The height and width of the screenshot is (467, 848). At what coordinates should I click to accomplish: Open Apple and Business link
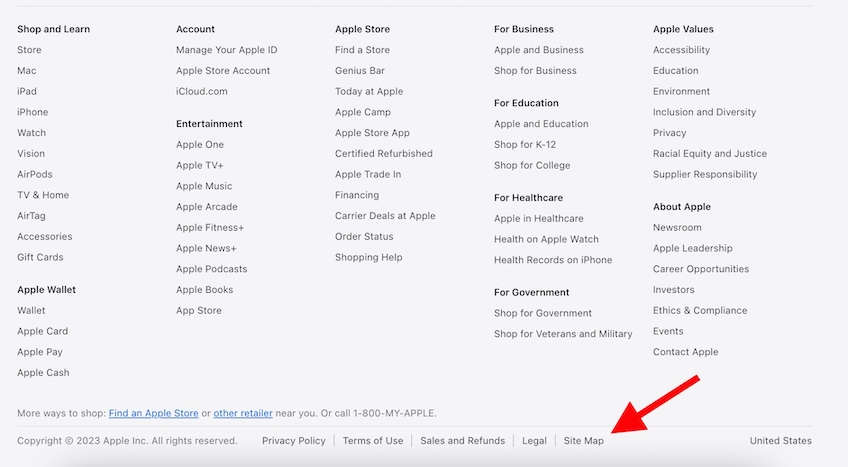(539, 50)
